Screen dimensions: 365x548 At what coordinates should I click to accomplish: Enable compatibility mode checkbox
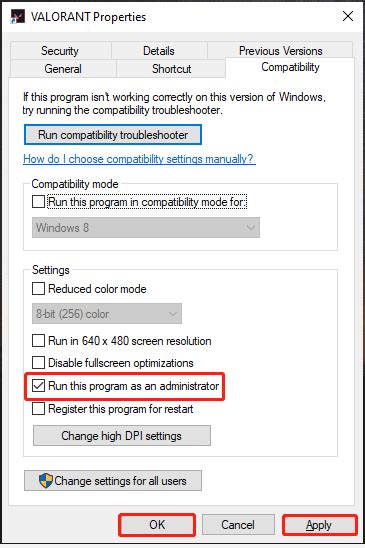pos(38,202)
